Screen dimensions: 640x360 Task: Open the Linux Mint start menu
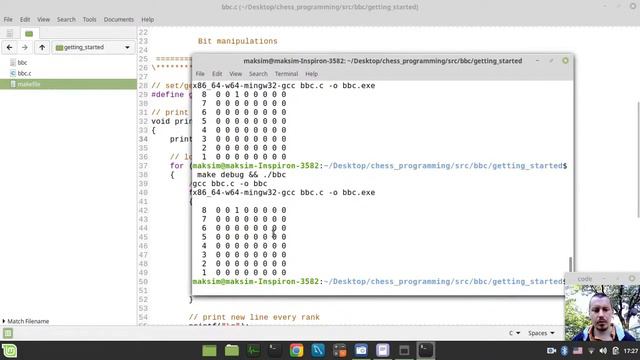(x=9, y=351)
